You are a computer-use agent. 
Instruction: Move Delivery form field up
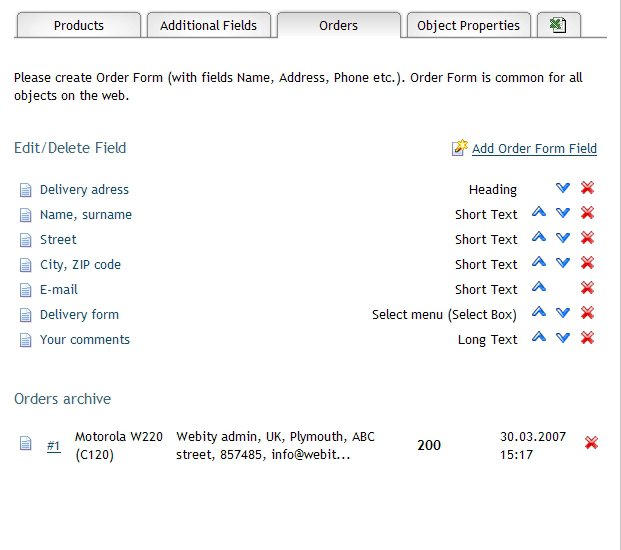(539, 312)
